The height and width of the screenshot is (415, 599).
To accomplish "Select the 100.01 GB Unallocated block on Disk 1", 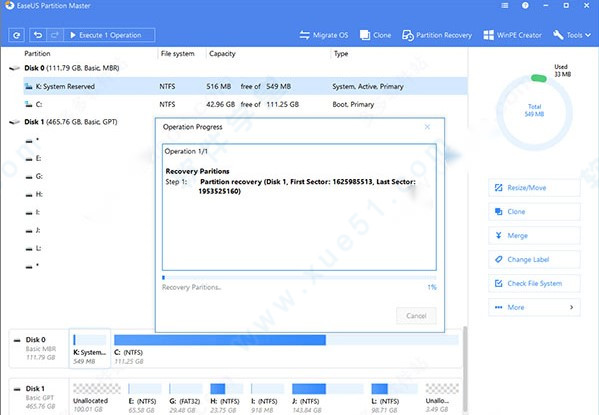I will [x=96, y=398].
